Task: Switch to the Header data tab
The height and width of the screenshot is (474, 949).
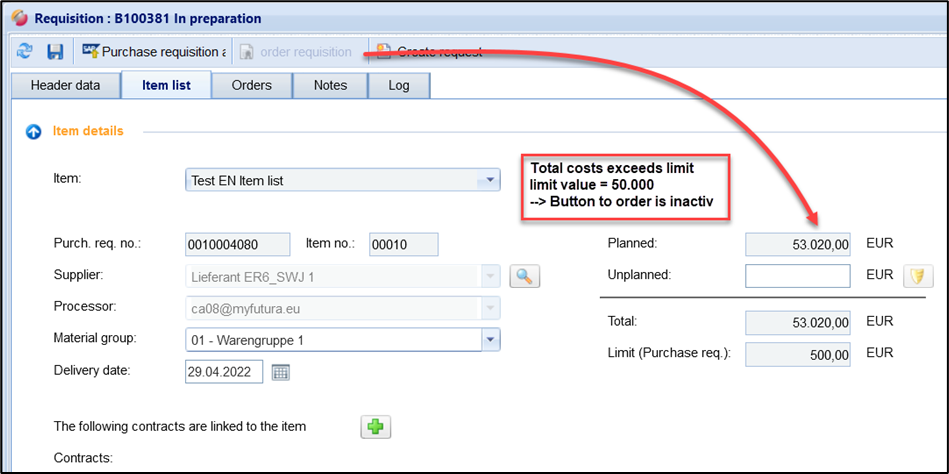Action: tap(65, 86)
